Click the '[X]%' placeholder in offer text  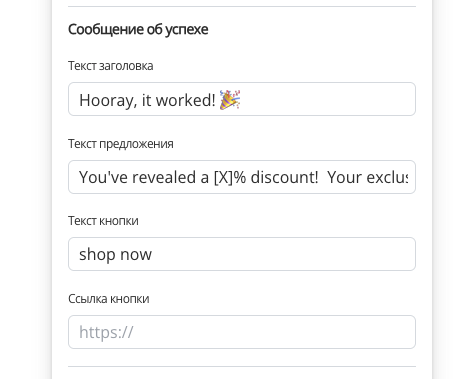pyautogui.click(x=230, y=177)
